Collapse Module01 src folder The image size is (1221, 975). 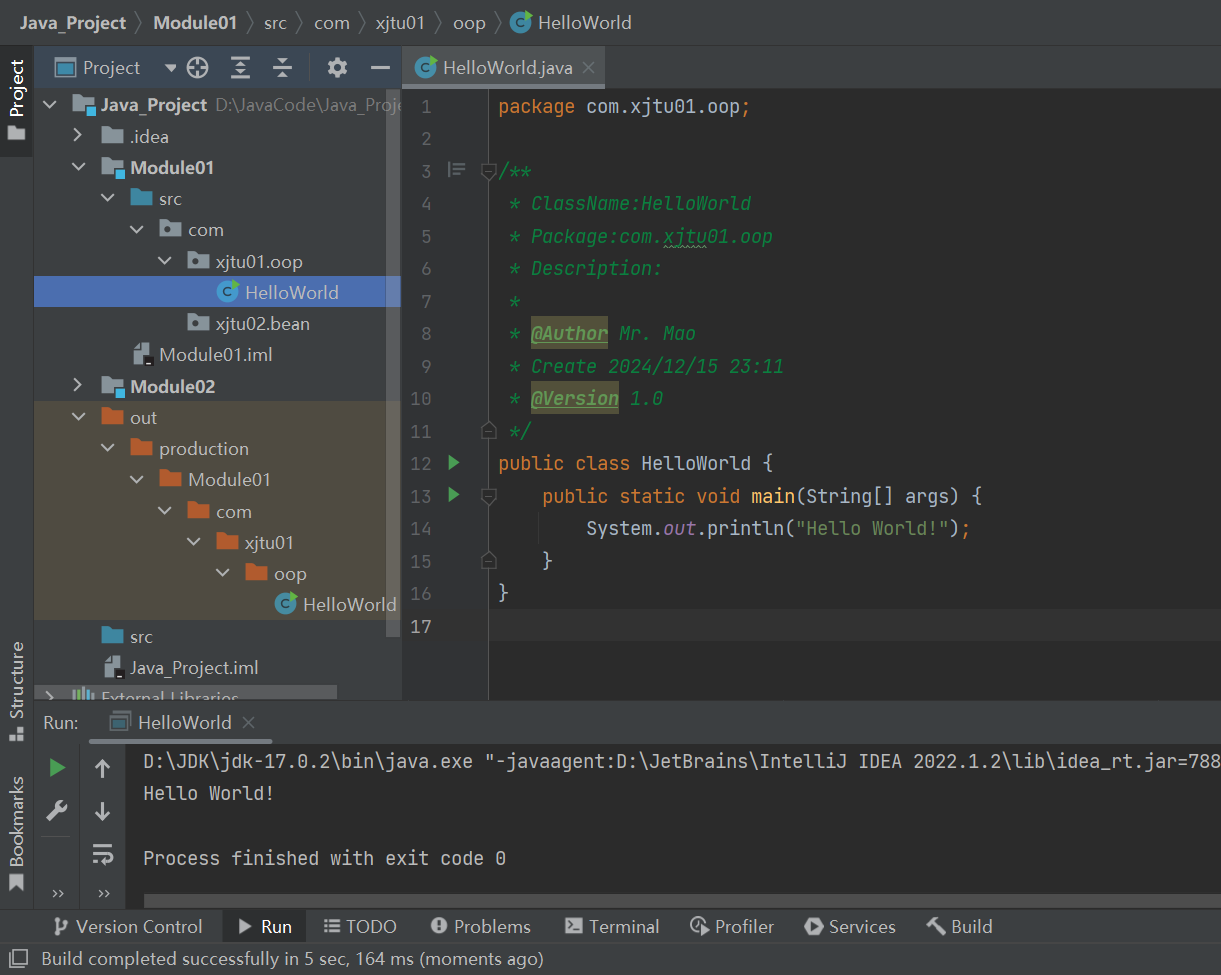(x=107, y=198)
